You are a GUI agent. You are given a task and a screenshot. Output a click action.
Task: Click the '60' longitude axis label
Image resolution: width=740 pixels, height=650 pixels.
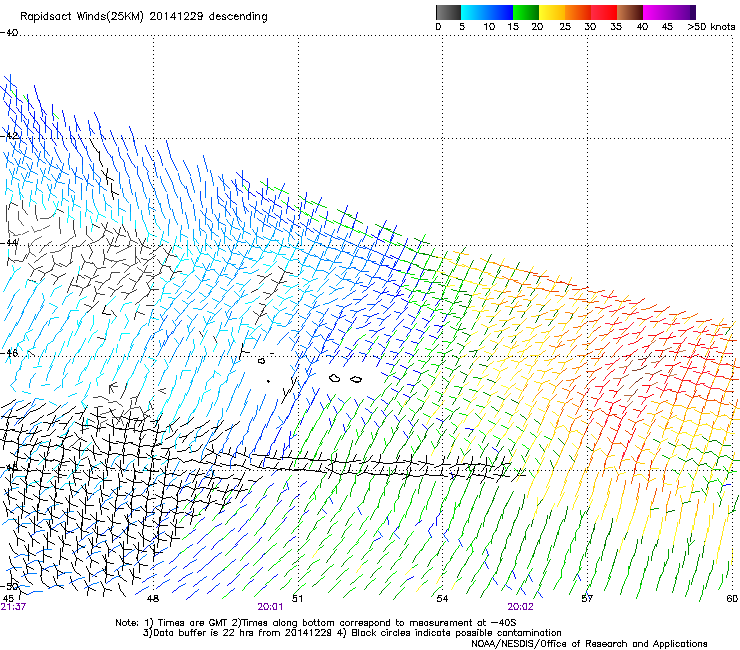732,599
